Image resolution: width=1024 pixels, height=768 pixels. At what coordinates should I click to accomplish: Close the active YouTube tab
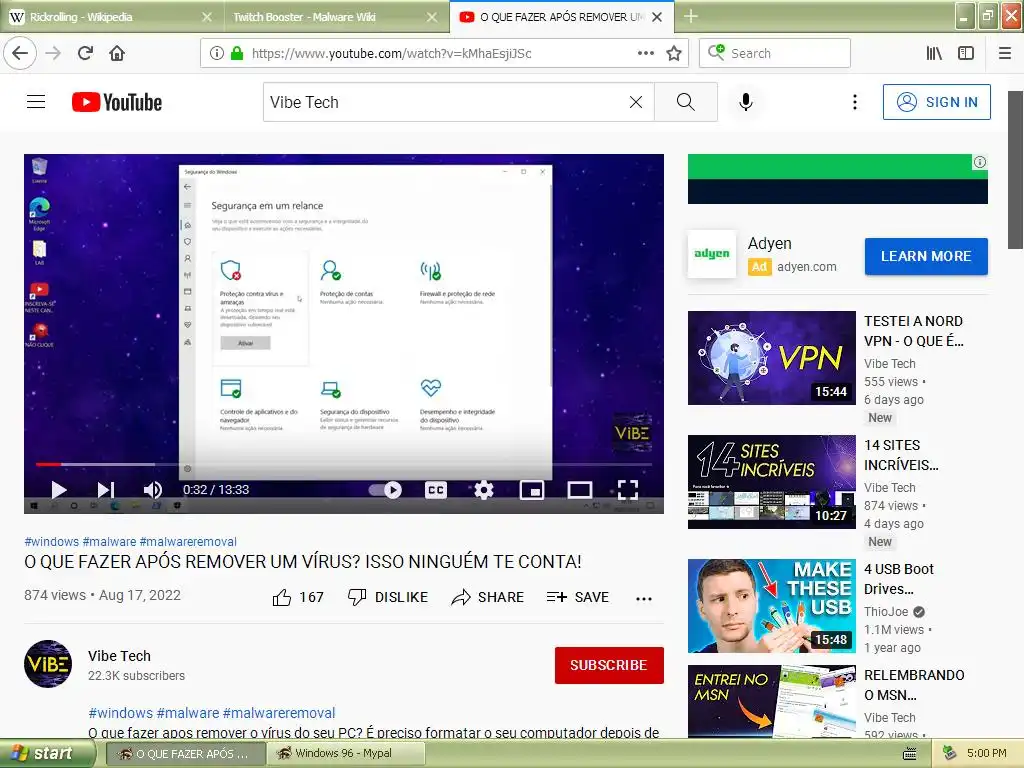tap(658, 17)
